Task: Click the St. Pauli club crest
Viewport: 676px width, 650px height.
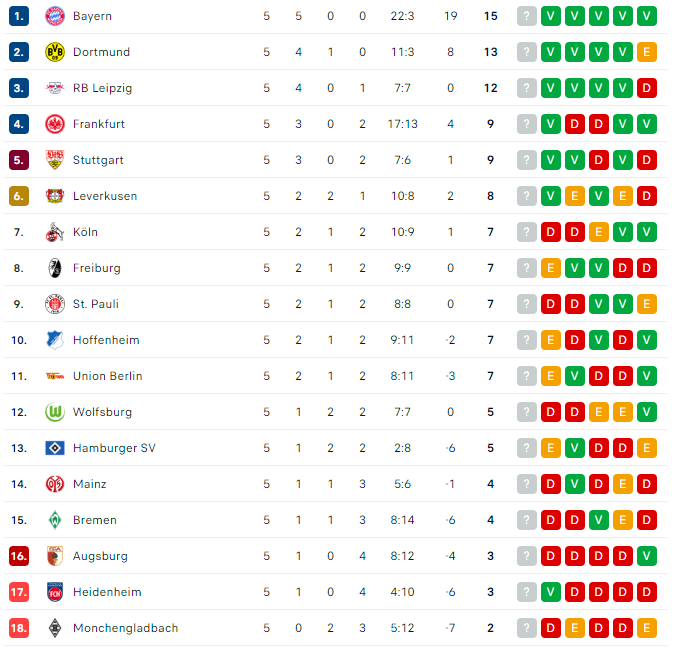Action: [x=54, y=304]
